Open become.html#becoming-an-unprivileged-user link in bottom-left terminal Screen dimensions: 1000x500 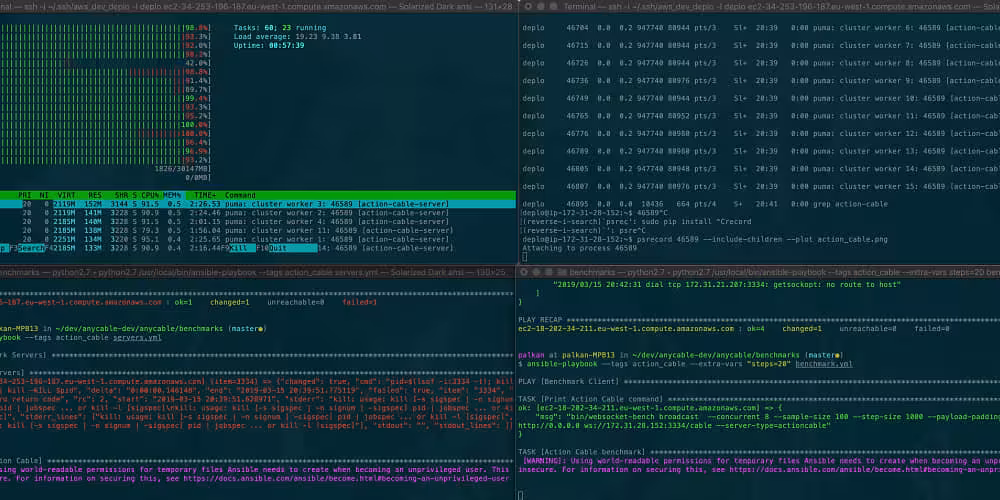[x=347, y=478]
